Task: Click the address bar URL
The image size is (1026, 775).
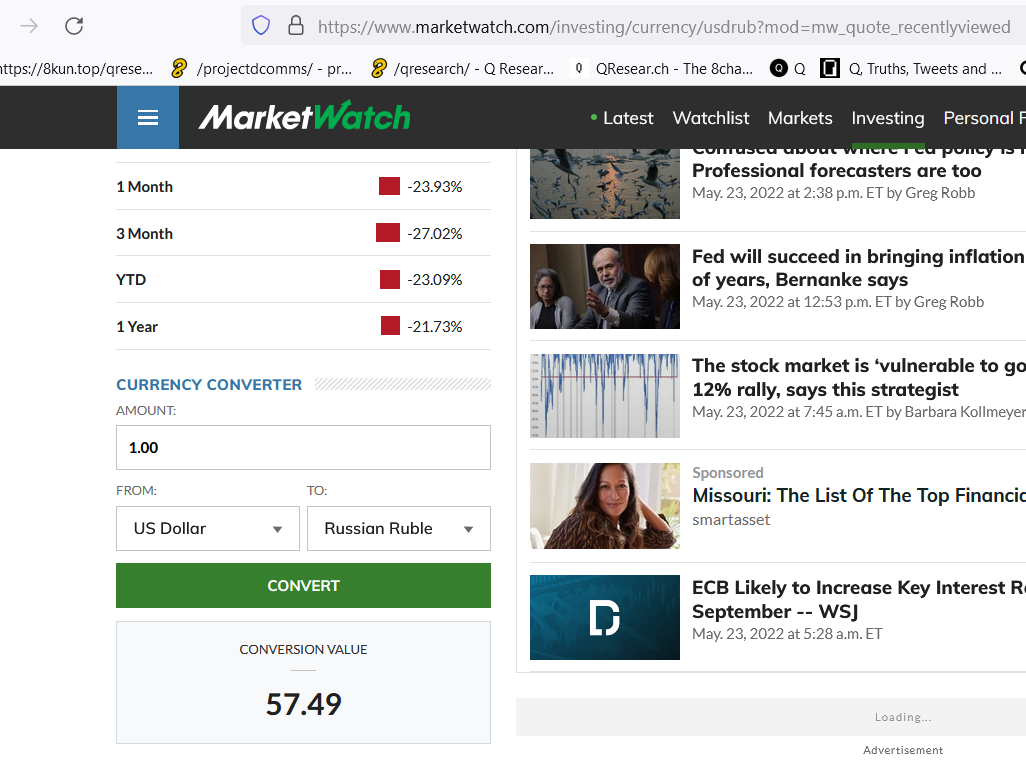Action: [664, 27]
